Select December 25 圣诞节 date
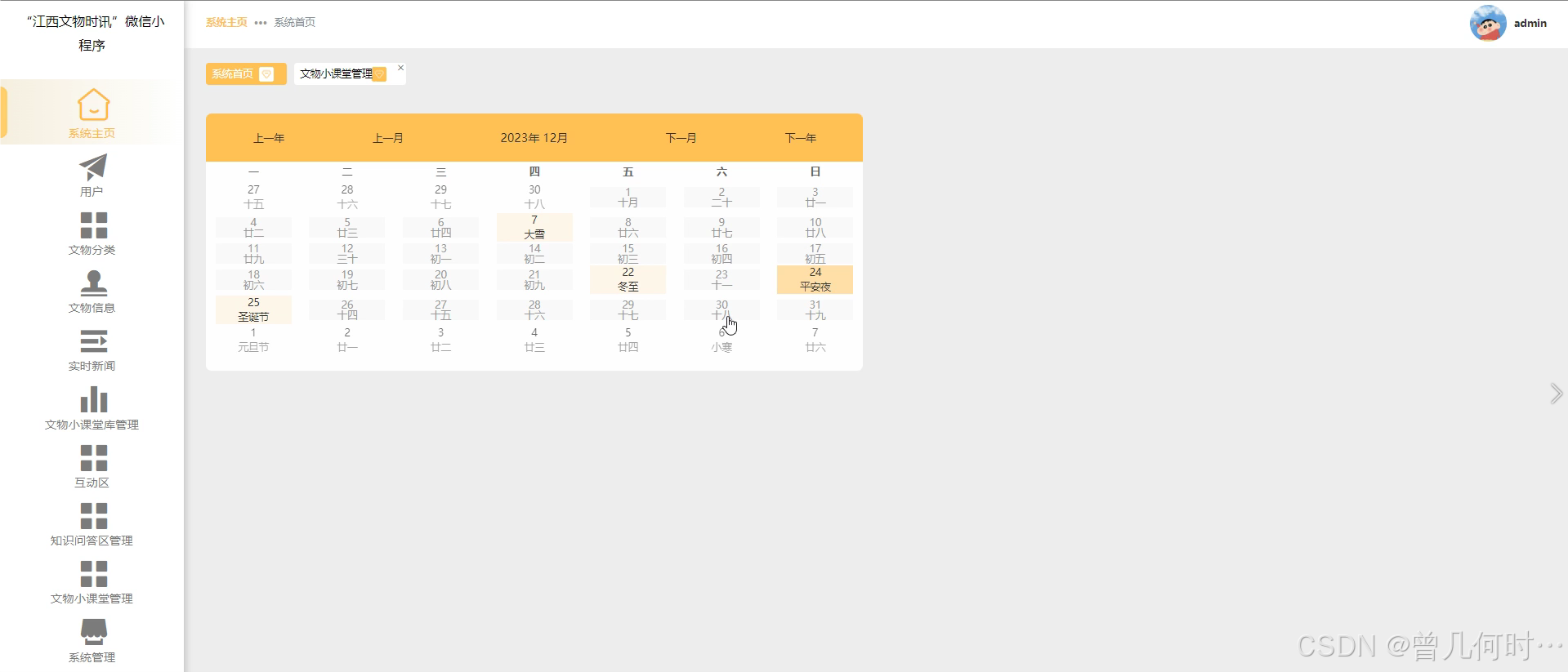The height and width of the screenshot is (672, 1568). 253,309
